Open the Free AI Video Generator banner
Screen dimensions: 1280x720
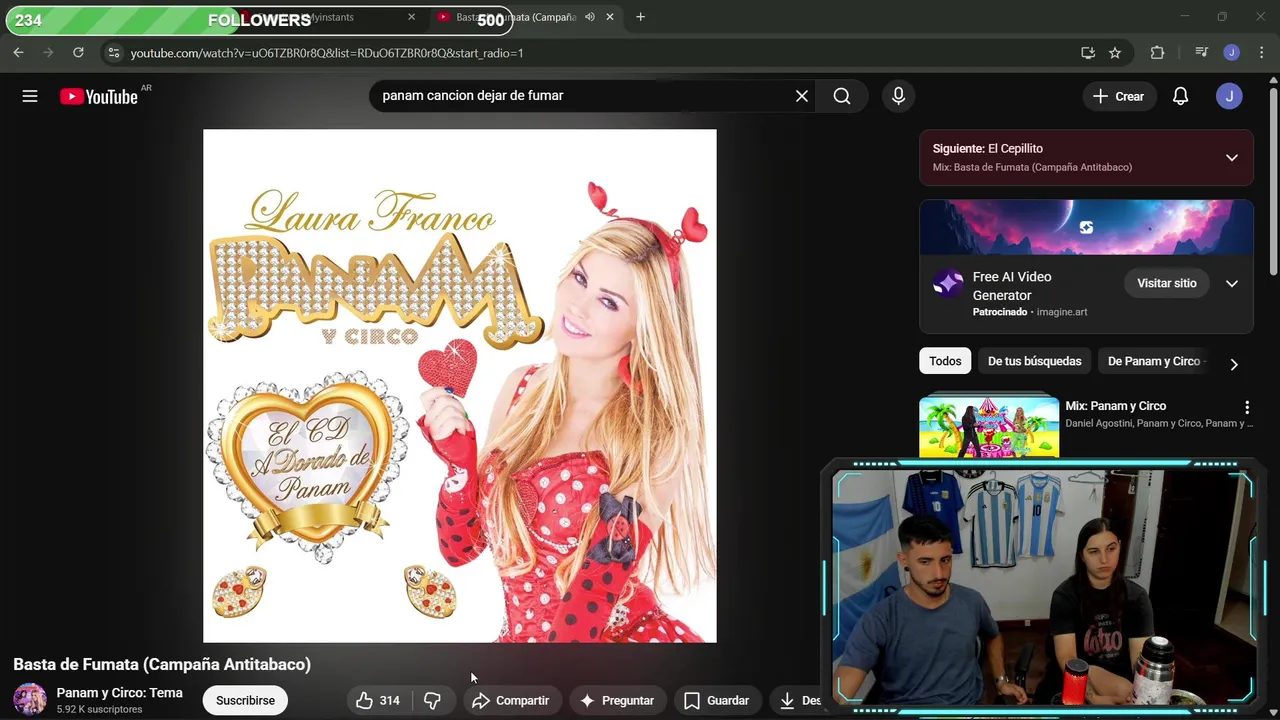(x=1086, y=227)
